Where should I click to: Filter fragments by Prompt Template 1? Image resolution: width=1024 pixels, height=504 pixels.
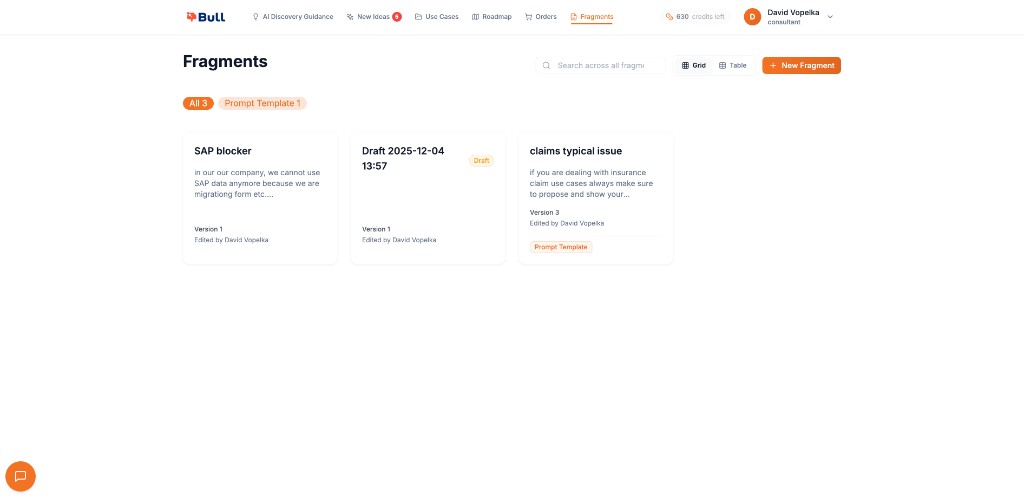click(262, 103)
